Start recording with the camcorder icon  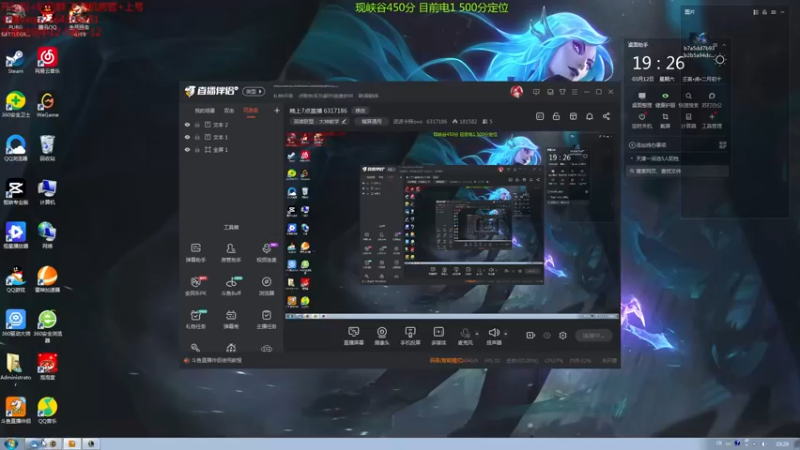[530, 335]
